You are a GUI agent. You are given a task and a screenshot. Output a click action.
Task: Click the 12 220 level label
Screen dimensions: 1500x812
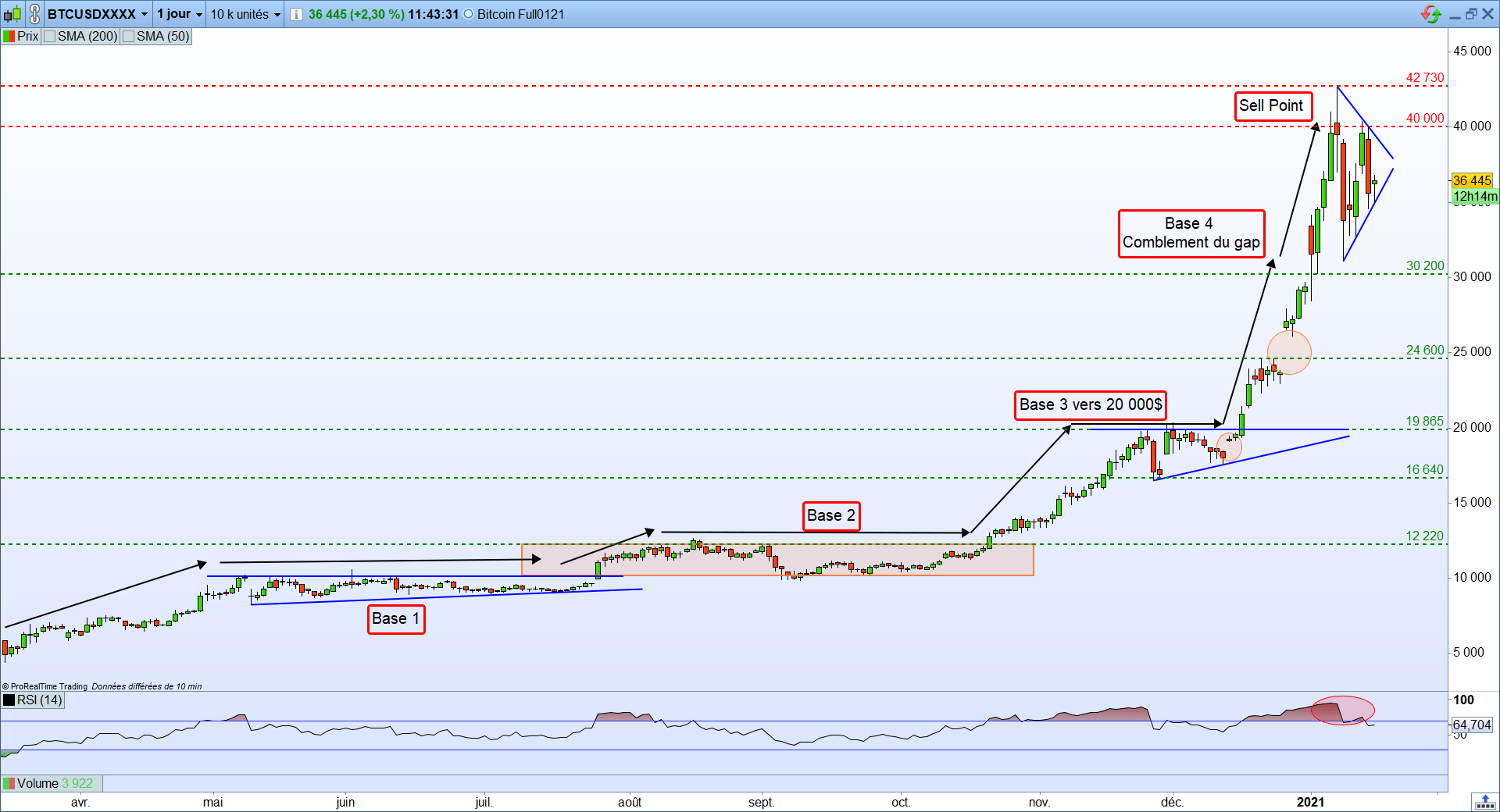pyautogui.click(x=1425, y=536)
